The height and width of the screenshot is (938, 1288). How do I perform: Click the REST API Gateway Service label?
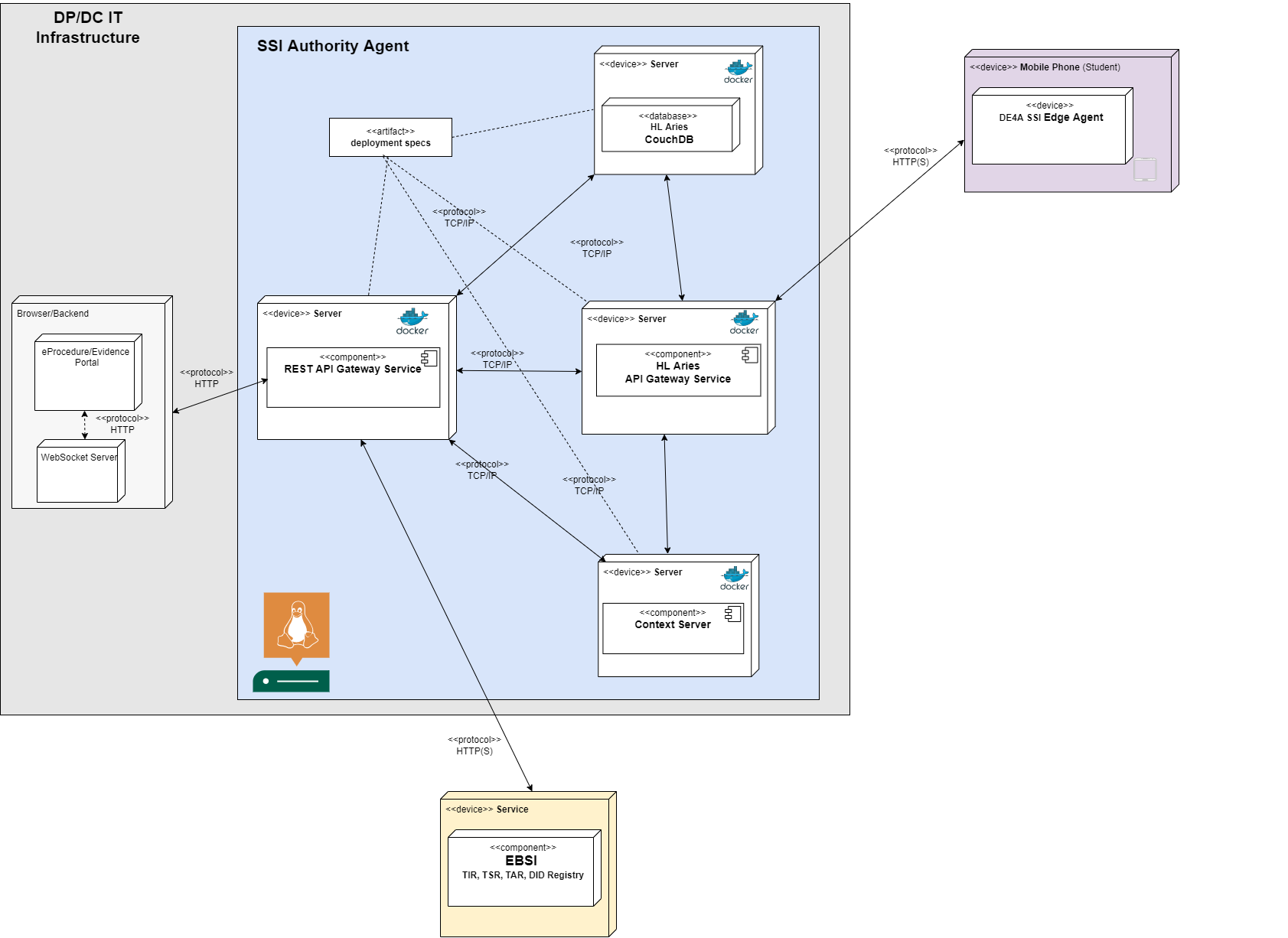pyautogui.click(x=353, y=369)
